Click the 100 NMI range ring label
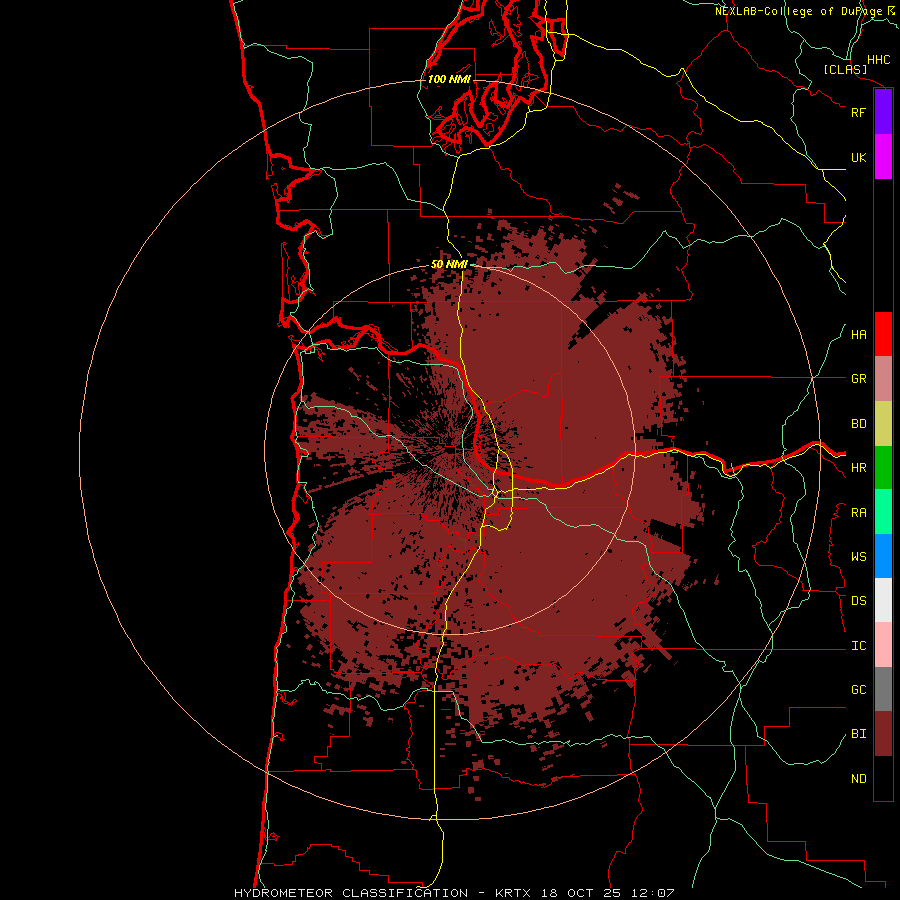Screen dimensions: 900x900 coord(449,79)
